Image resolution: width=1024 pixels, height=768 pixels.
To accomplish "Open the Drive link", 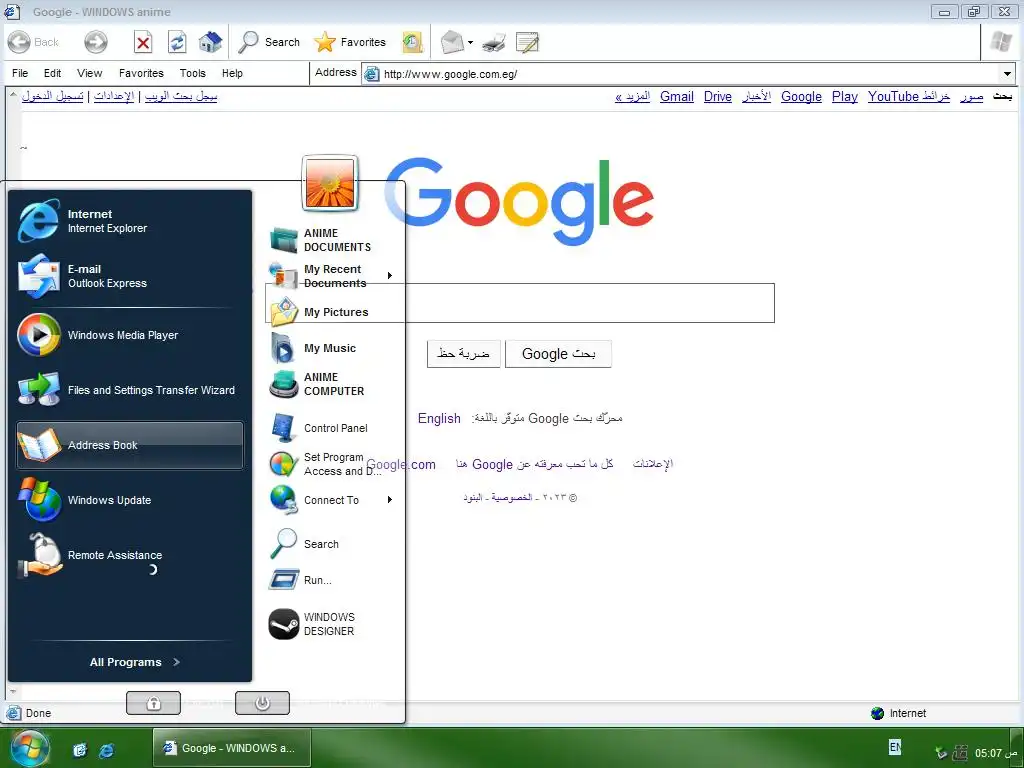I will coord(718,97).
